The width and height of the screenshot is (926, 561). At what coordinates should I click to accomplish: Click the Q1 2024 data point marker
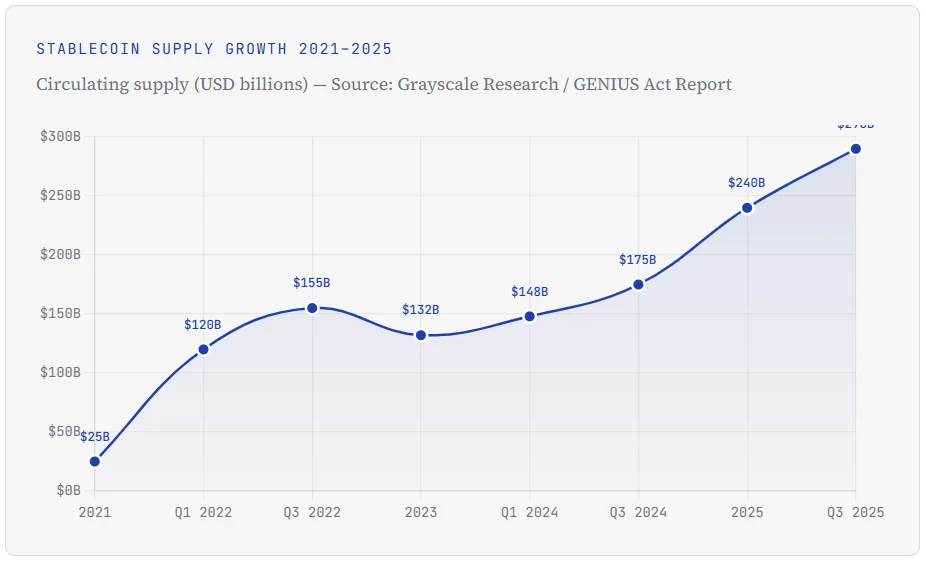click(530, 316)
